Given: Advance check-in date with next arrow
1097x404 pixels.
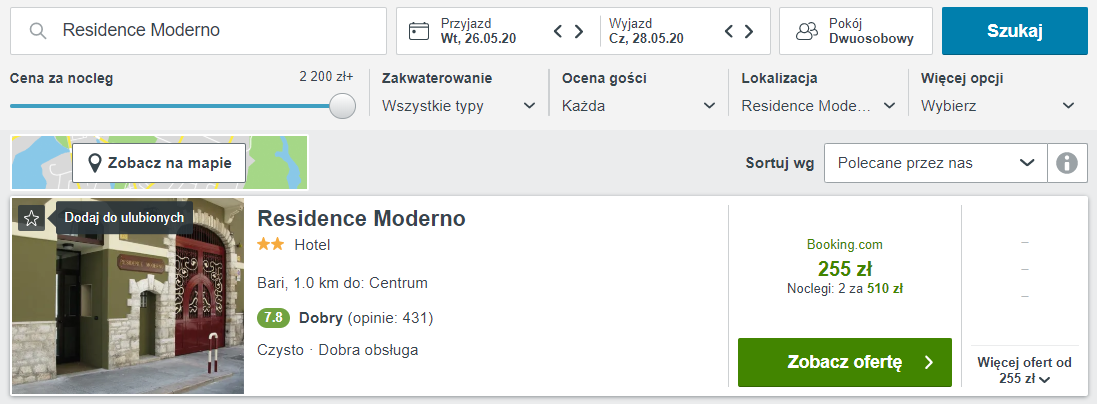Looking at the screenshot, I should [x=579, y=31].
